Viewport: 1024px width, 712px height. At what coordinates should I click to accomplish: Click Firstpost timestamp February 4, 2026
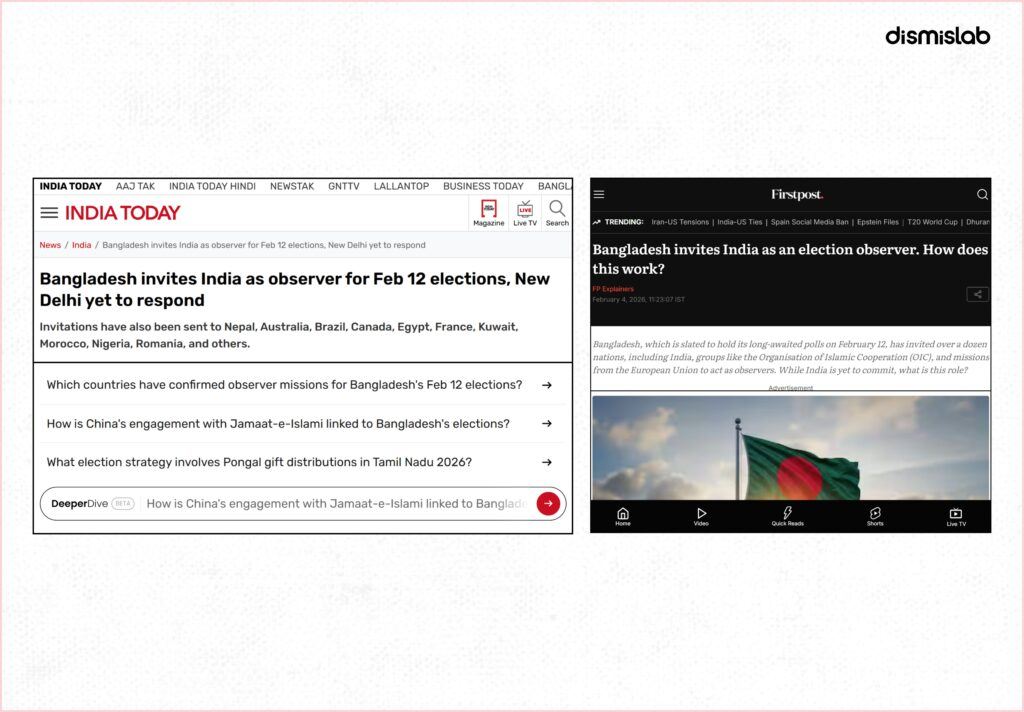click(639, 300)
